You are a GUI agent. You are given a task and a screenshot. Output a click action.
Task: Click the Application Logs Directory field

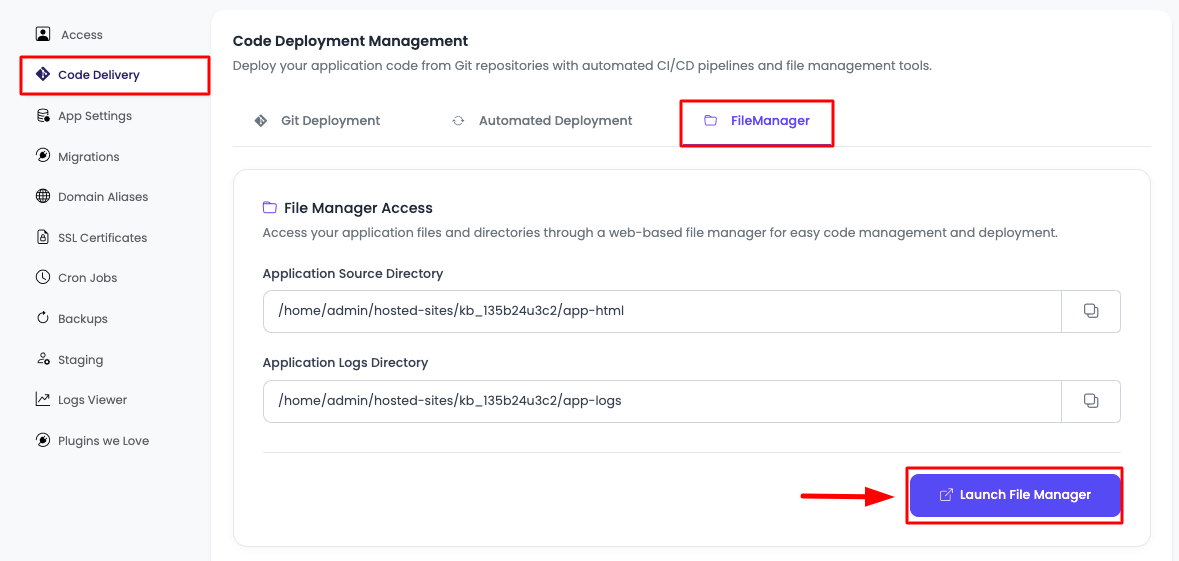[660, 401]
